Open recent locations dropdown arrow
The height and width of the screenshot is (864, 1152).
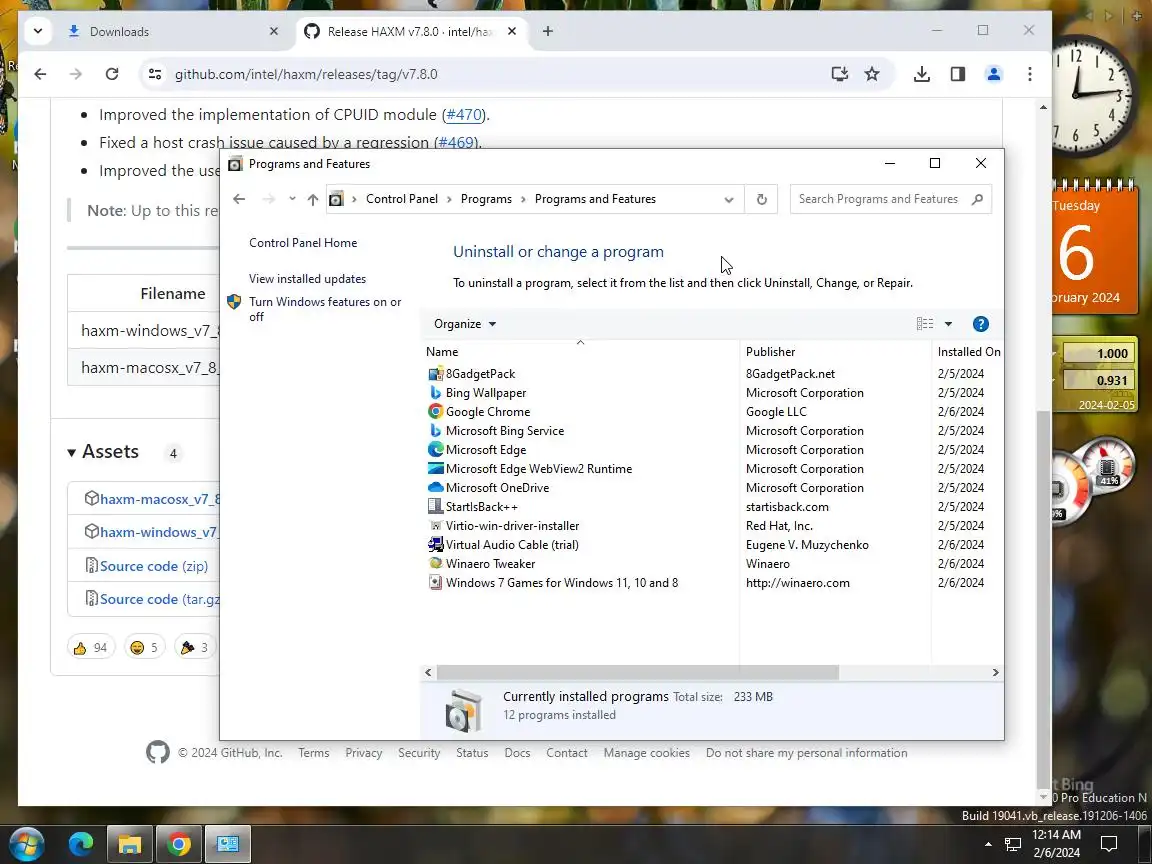[292, 199]
